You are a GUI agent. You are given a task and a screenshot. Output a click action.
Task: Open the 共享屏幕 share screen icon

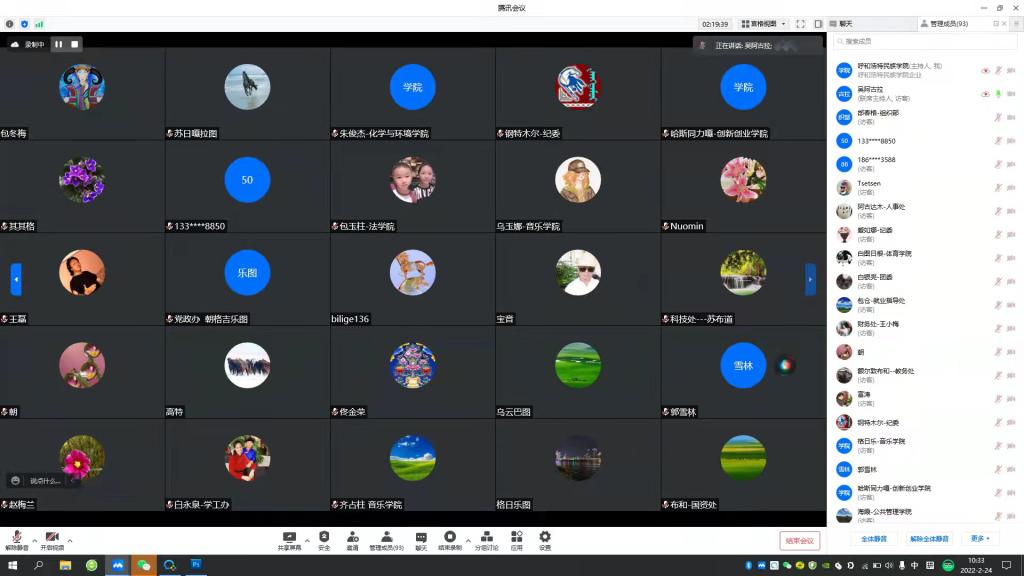click(289, 539)
